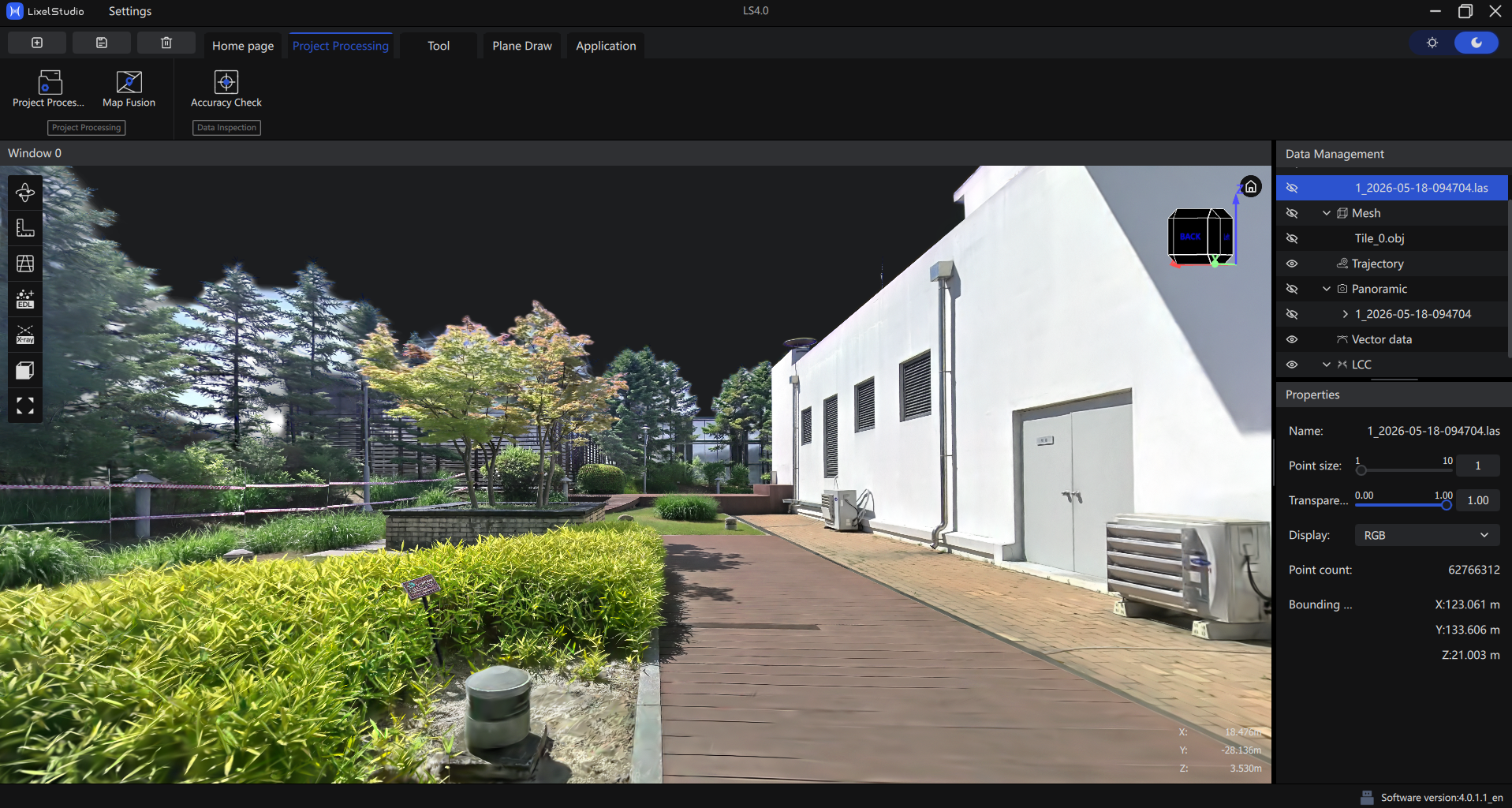The image size is (1512, 808).
Task: Collapse the Mesh tree node
Action: (x=1327, y=213)
